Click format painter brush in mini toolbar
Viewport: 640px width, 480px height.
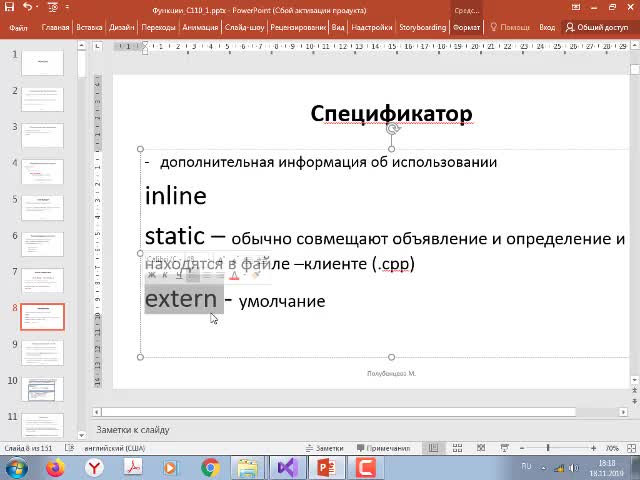256,276
